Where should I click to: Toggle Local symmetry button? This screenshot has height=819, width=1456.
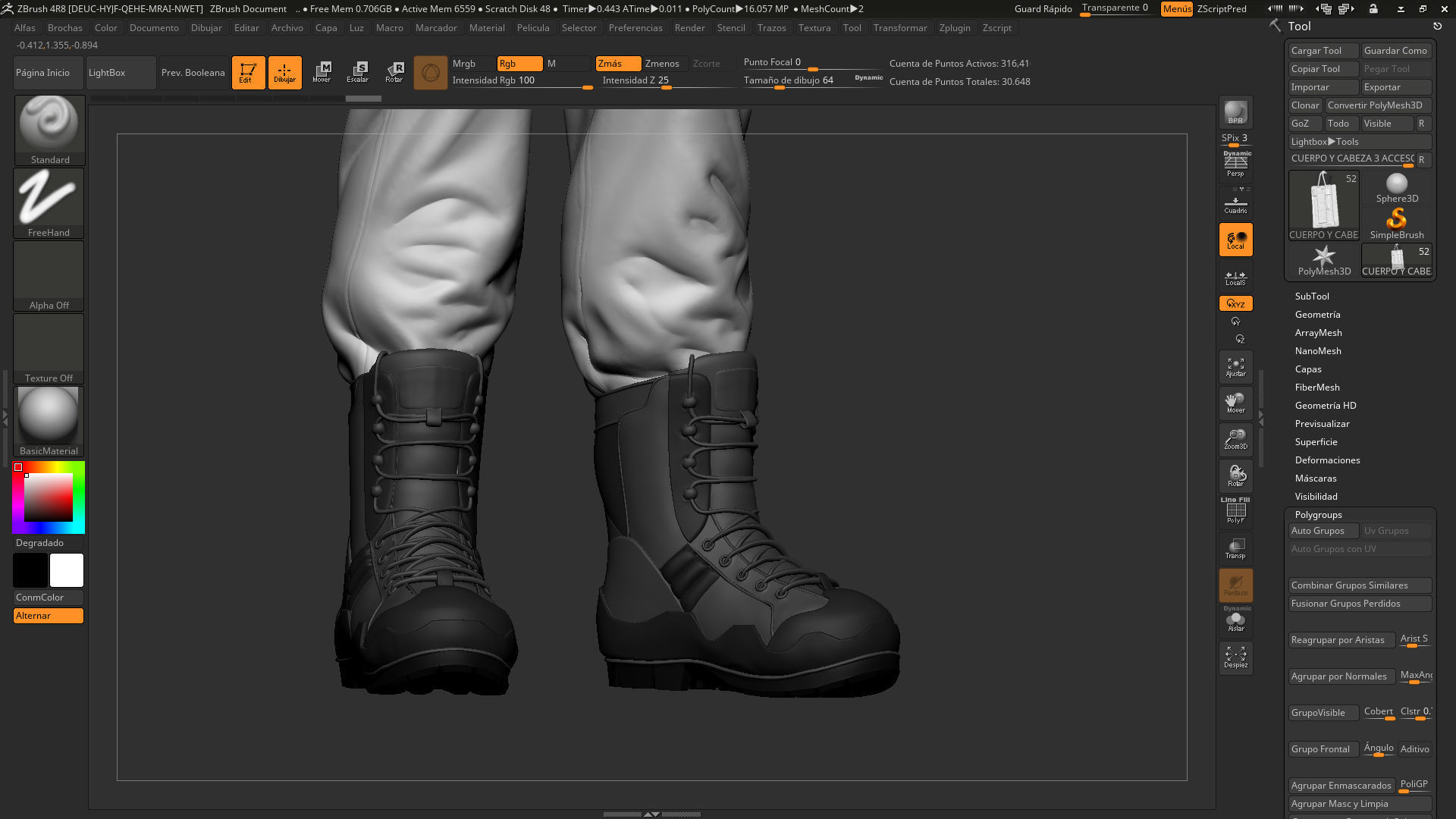click(x=1235, y=239)
